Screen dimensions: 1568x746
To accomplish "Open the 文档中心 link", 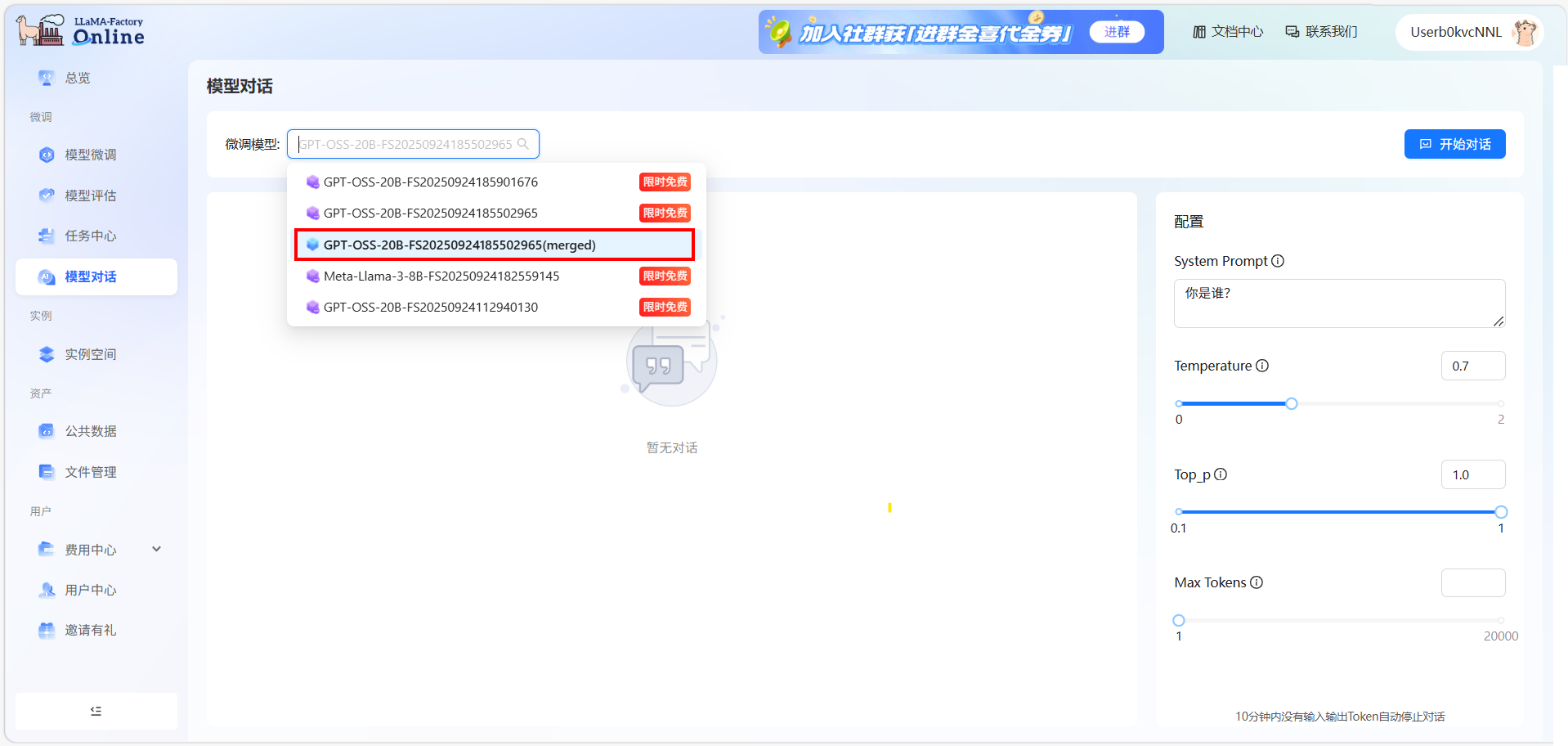I will 1228,32.
